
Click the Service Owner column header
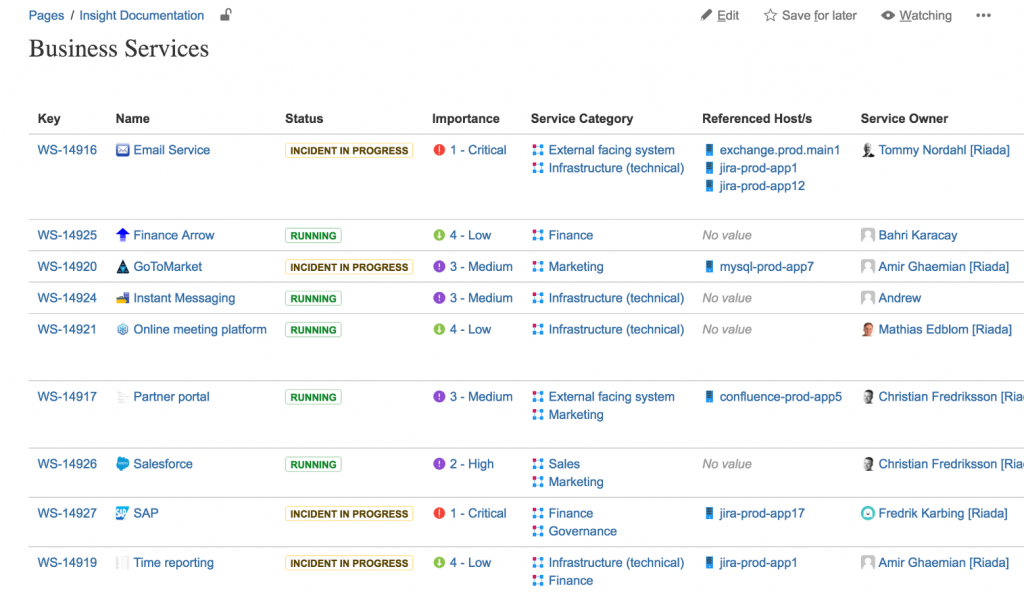tap(904, 118)
